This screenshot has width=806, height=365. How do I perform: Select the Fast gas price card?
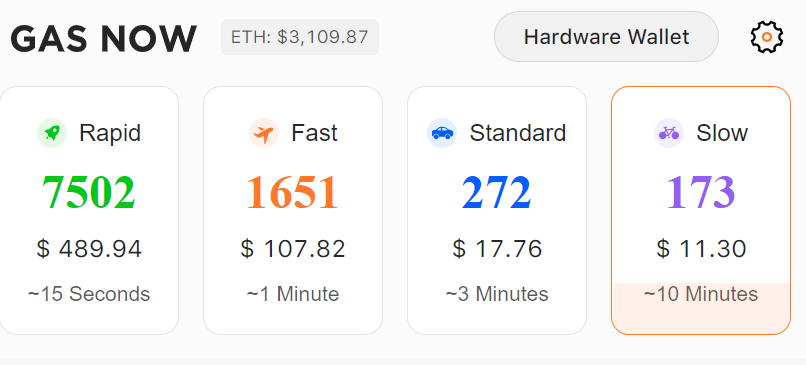point(293,211)
